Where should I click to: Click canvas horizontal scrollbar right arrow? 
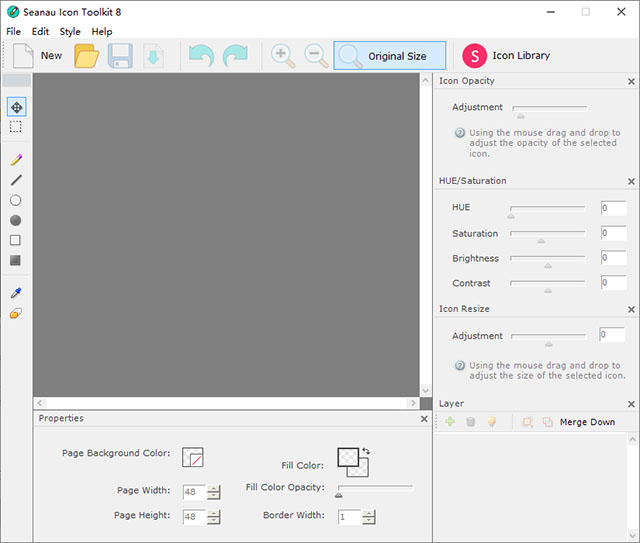(x=413, y=403)
